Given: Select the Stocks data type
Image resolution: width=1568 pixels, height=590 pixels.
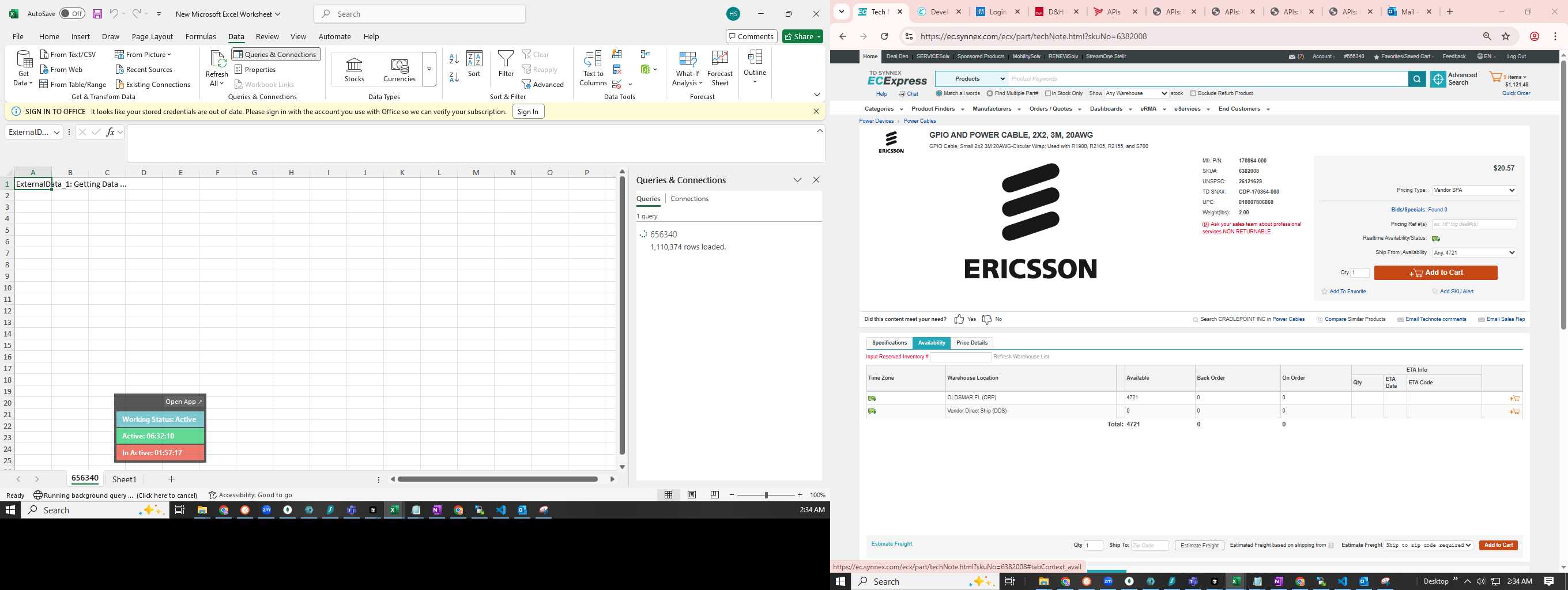Looking at the screenshot, I should tap(355, 69).
